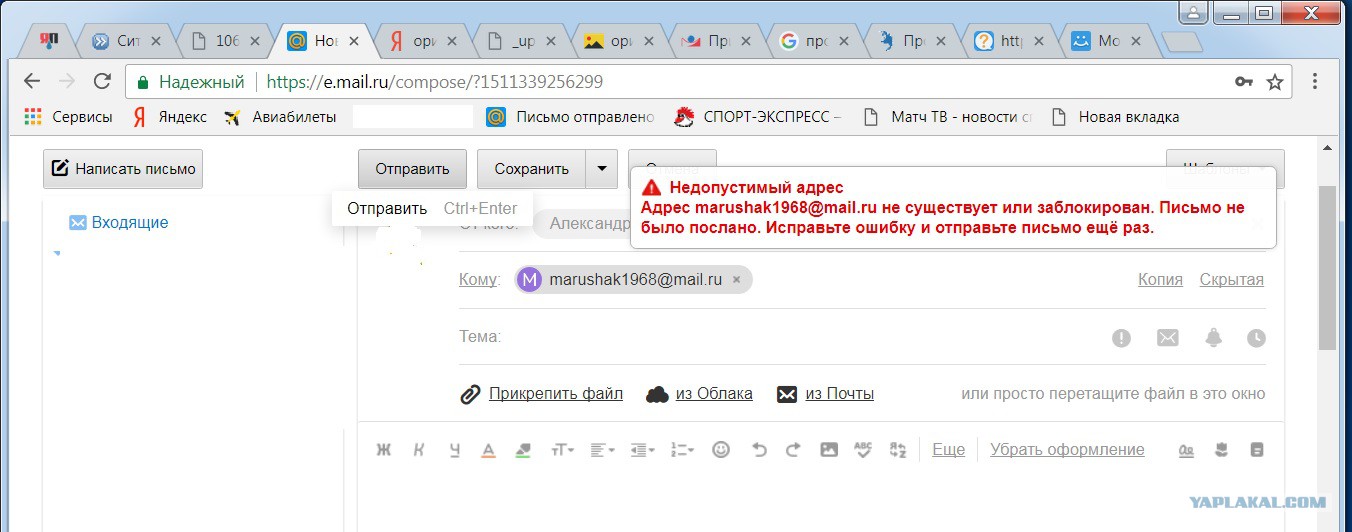Open Письмо отправлено bookmark

click(570, 117)
